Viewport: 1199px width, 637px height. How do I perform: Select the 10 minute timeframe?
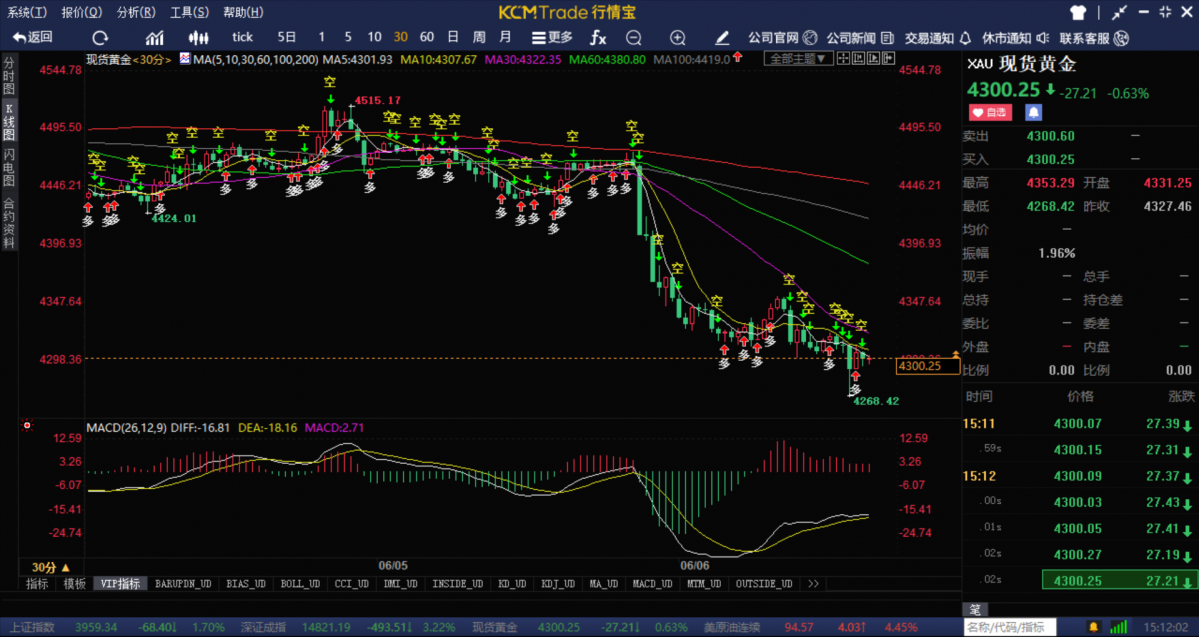point(374,37)
